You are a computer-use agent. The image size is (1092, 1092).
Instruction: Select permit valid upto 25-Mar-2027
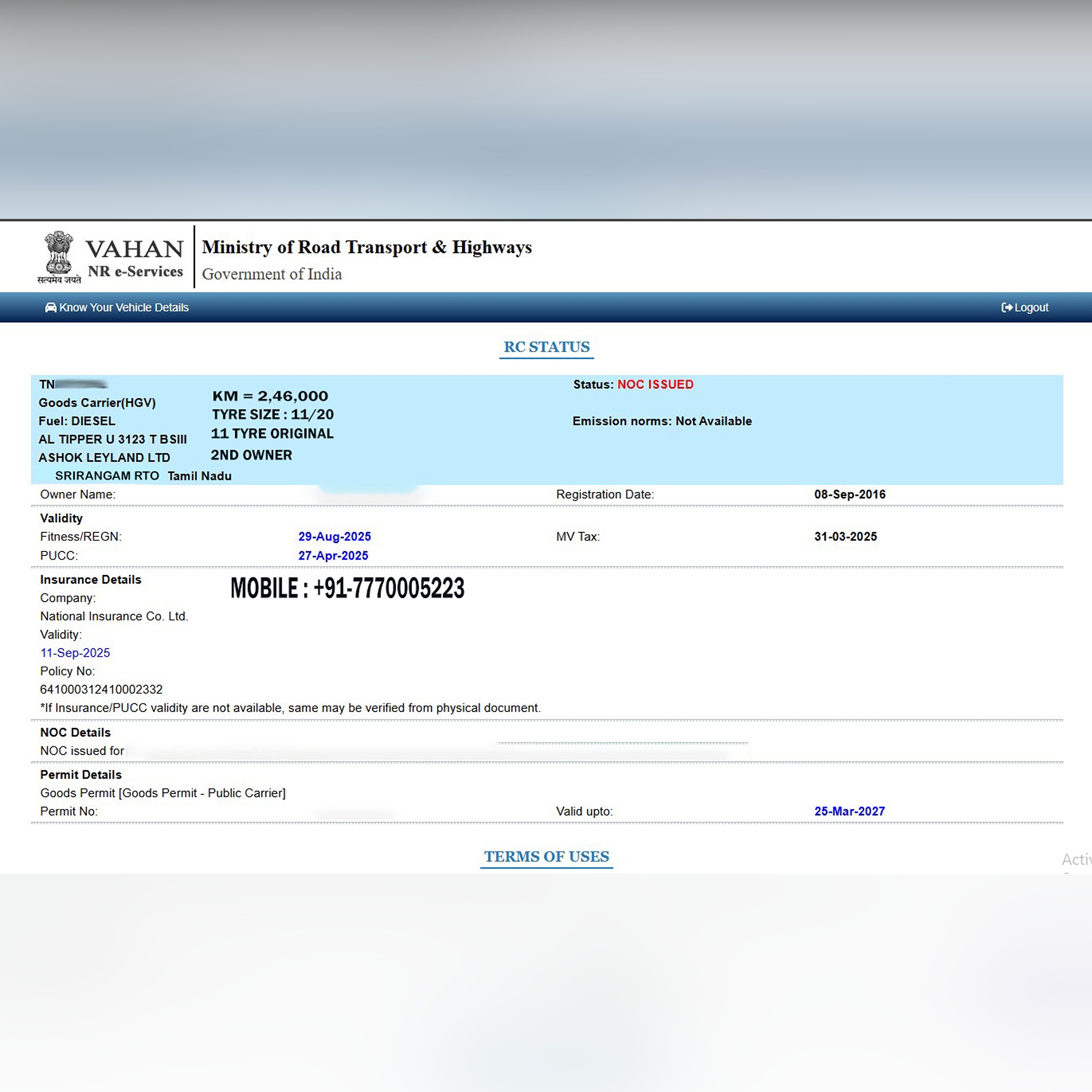coord(850,812)
